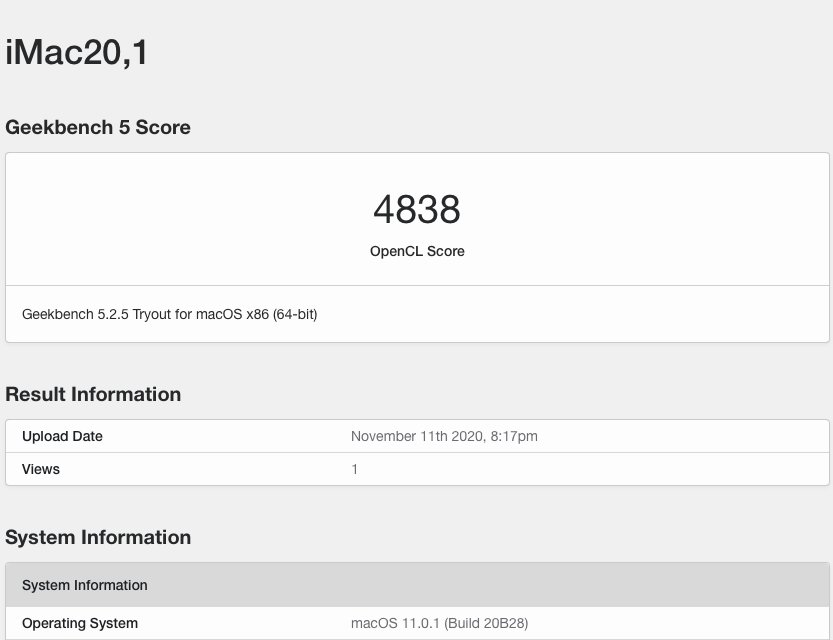Select the gray System Information table header
The width and height of the screenshot is (833, 640).
point(417,585)
